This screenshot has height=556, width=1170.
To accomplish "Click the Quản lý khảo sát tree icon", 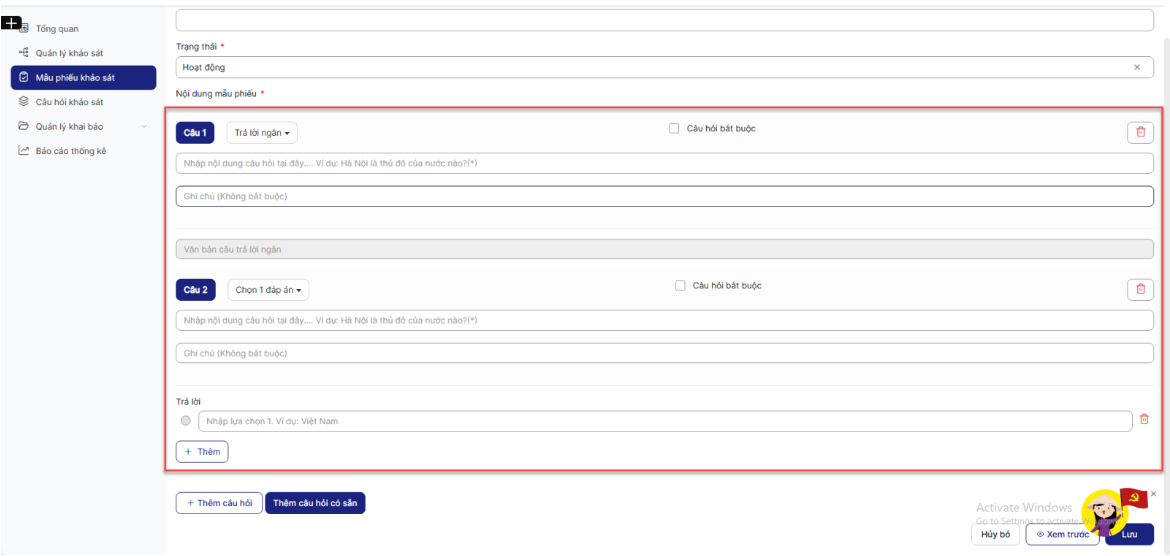I will [23, 53].
